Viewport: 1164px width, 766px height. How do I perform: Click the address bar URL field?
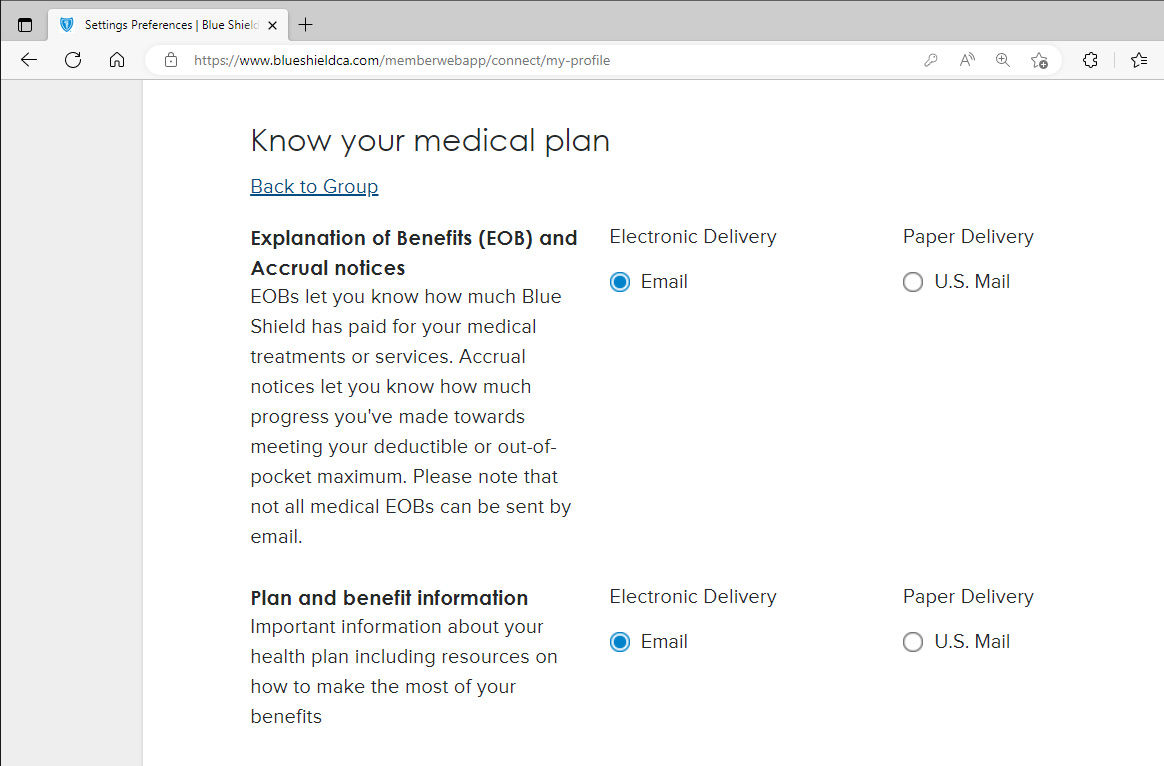click(500, 60)
